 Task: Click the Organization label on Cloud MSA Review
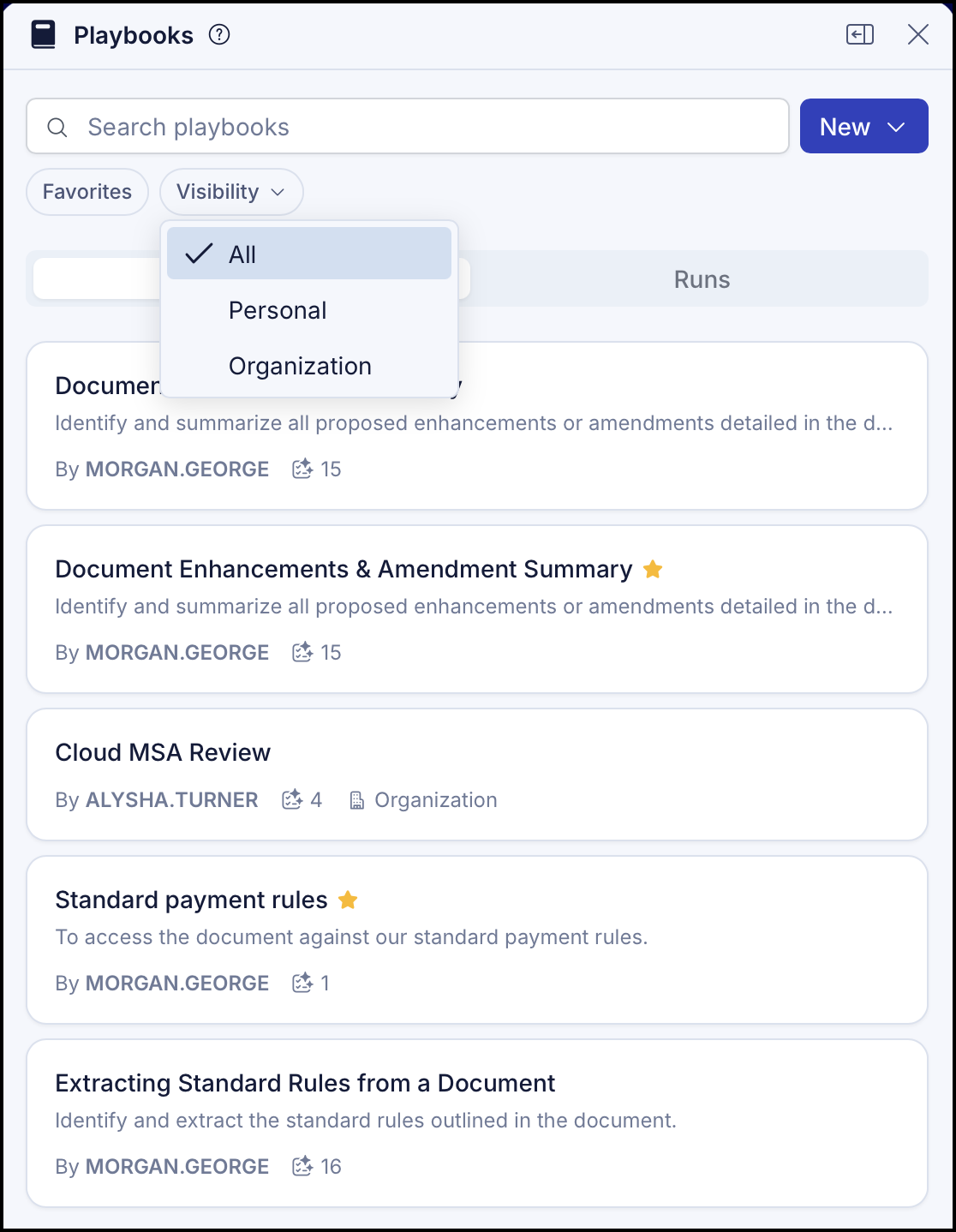(x=436, y=799)
